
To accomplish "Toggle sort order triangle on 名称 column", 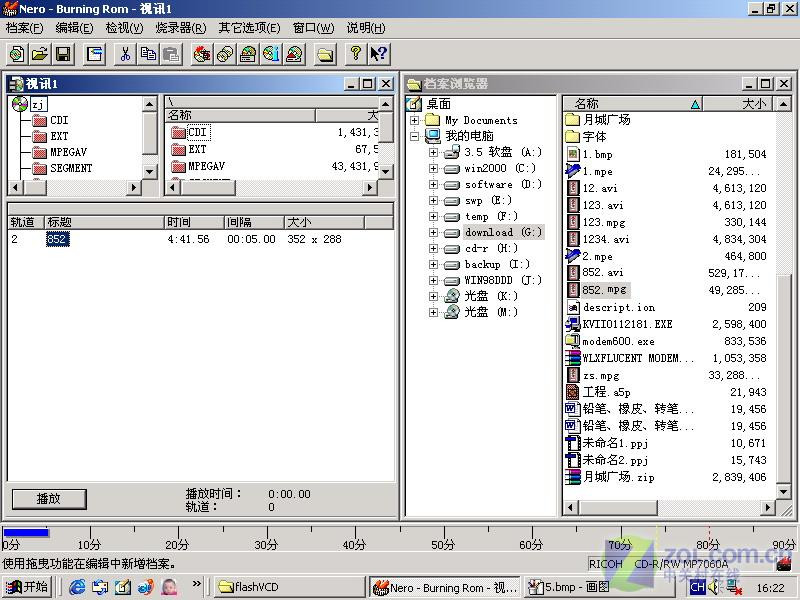I will (x=695, y=105).
